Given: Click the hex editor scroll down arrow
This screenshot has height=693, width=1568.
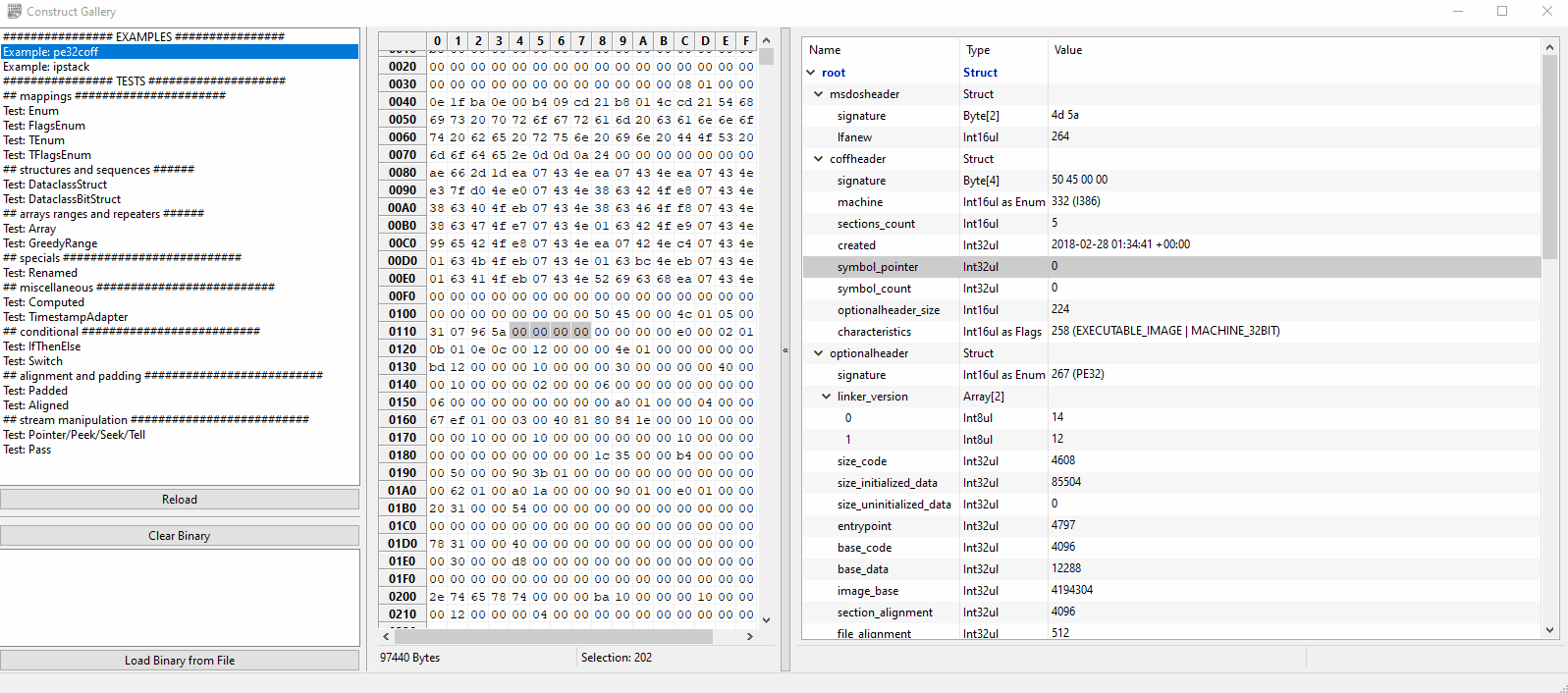Looking at the screenshot, I should (x=766, y=619).
